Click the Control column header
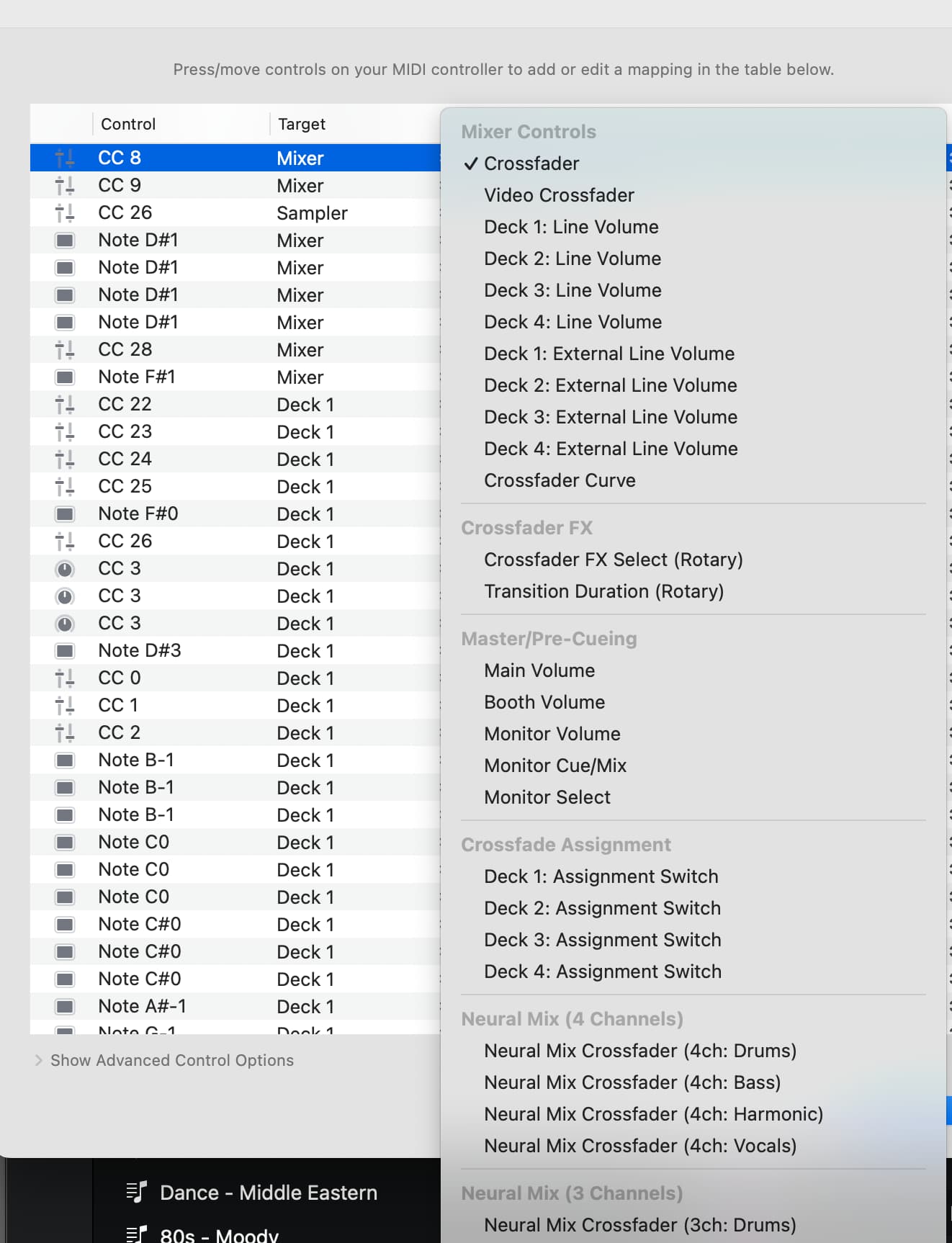 click(x=128, y=124)
